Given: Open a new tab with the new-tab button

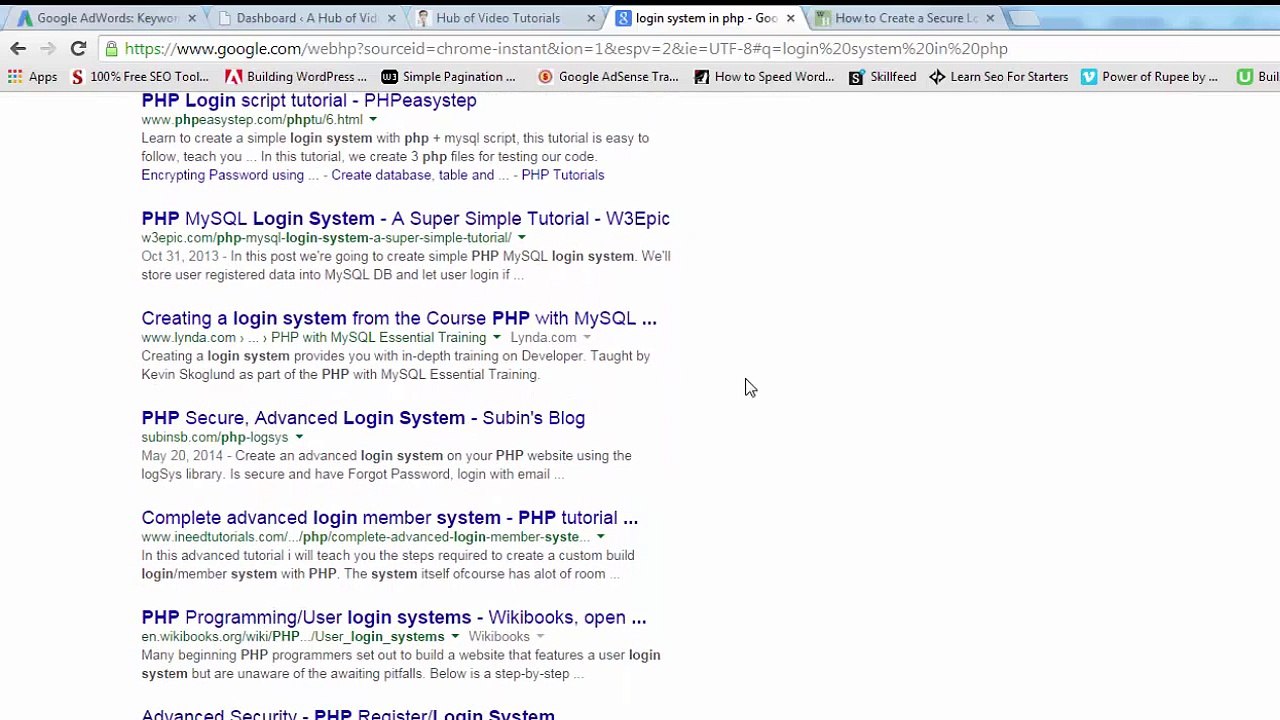Looking at the screenshot, I should tap(1024, 18).
